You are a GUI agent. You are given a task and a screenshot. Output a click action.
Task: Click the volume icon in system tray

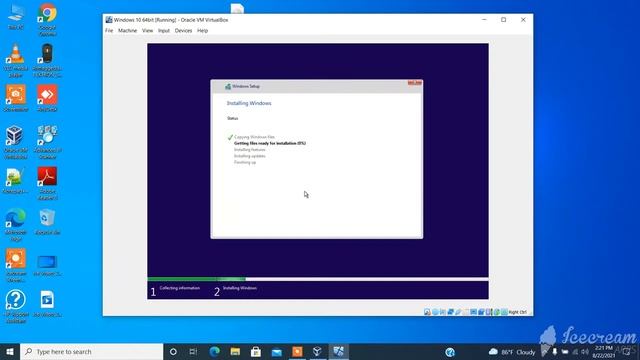585,352
